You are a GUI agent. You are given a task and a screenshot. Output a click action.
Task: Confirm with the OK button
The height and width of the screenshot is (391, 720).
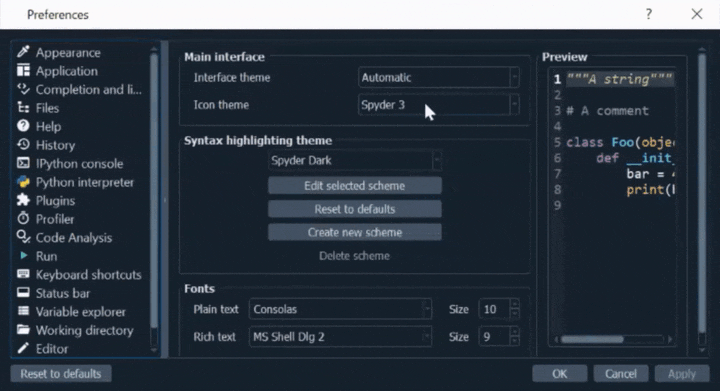559,374
